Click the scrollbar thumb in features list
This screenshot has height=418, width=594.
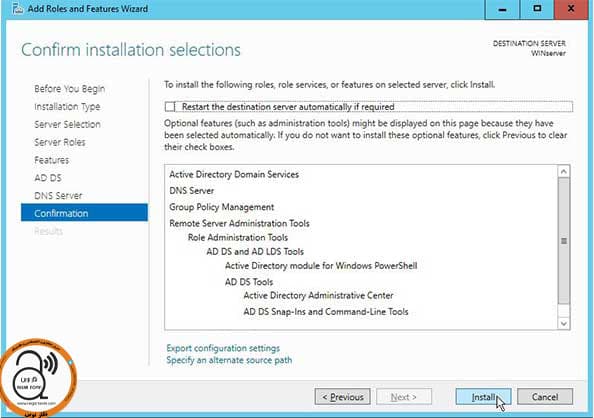[x=564, y=241]
